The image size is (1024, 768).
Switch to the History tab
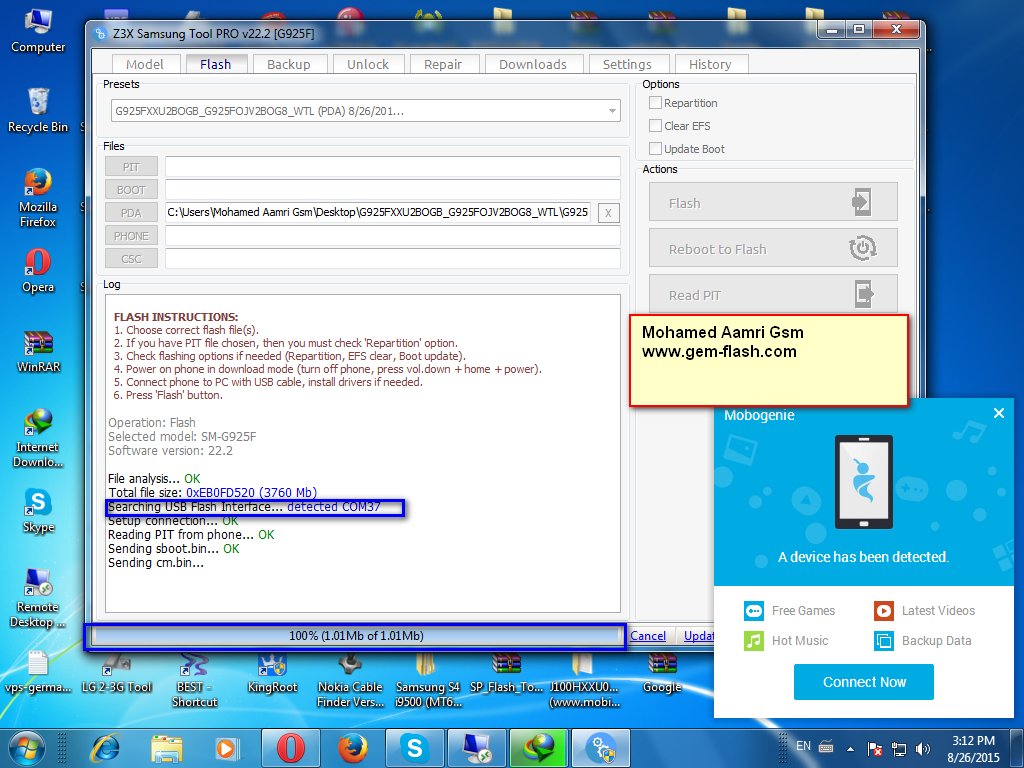pos(710,64)
